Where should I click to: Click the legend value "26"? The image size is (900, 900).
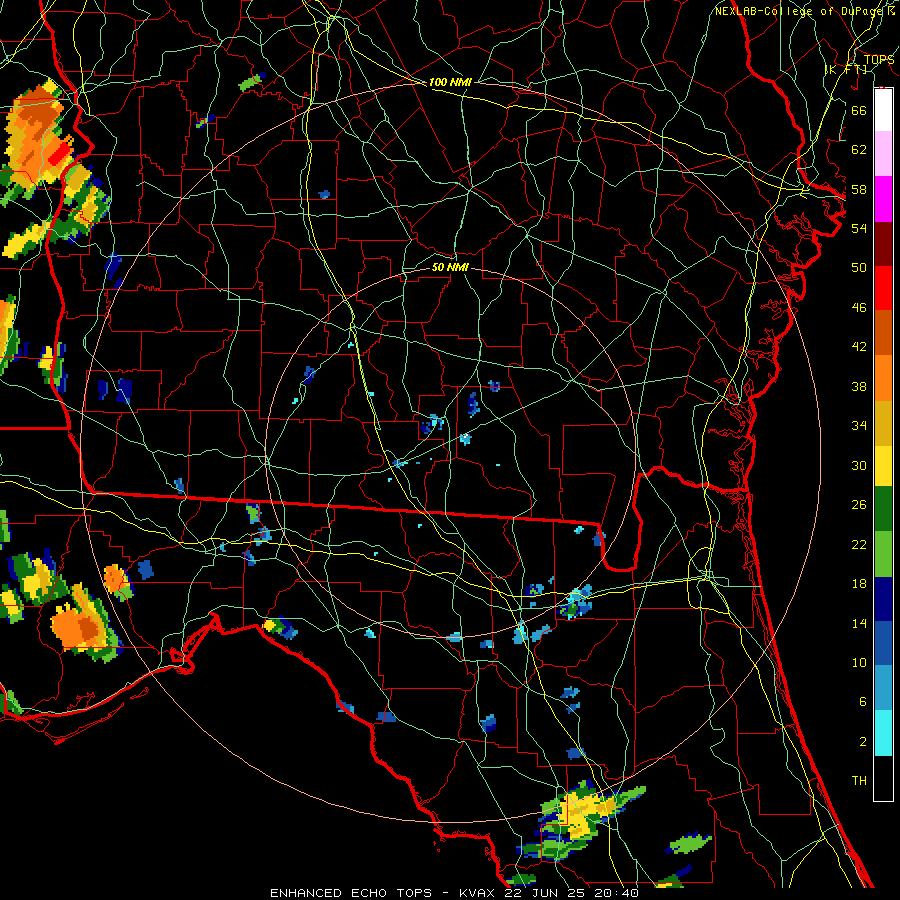859,505
